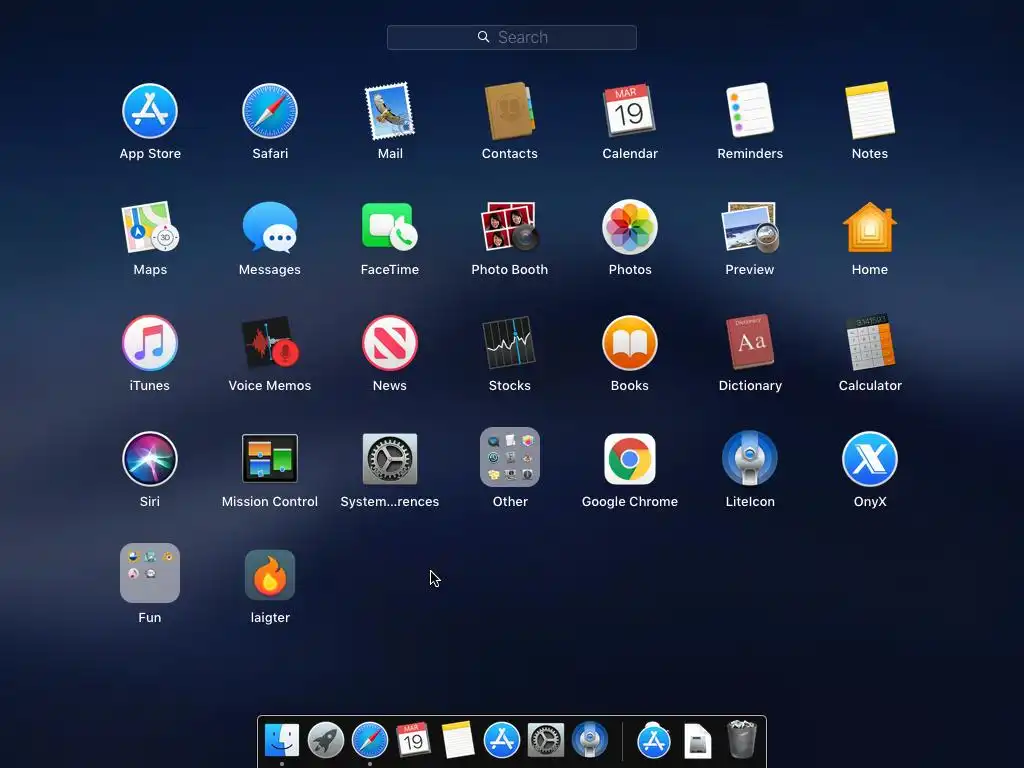The image size is (1024, 768).
Task: Launch Messages
Action: coord(270,227)
